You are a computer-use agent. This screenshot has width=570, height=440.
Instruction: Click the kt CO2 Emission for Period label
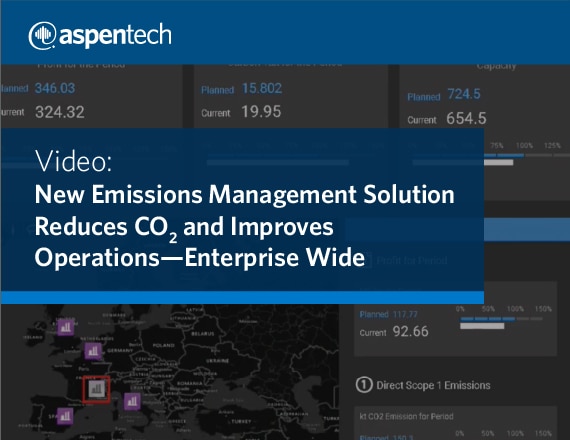click(x=406, y=416)
